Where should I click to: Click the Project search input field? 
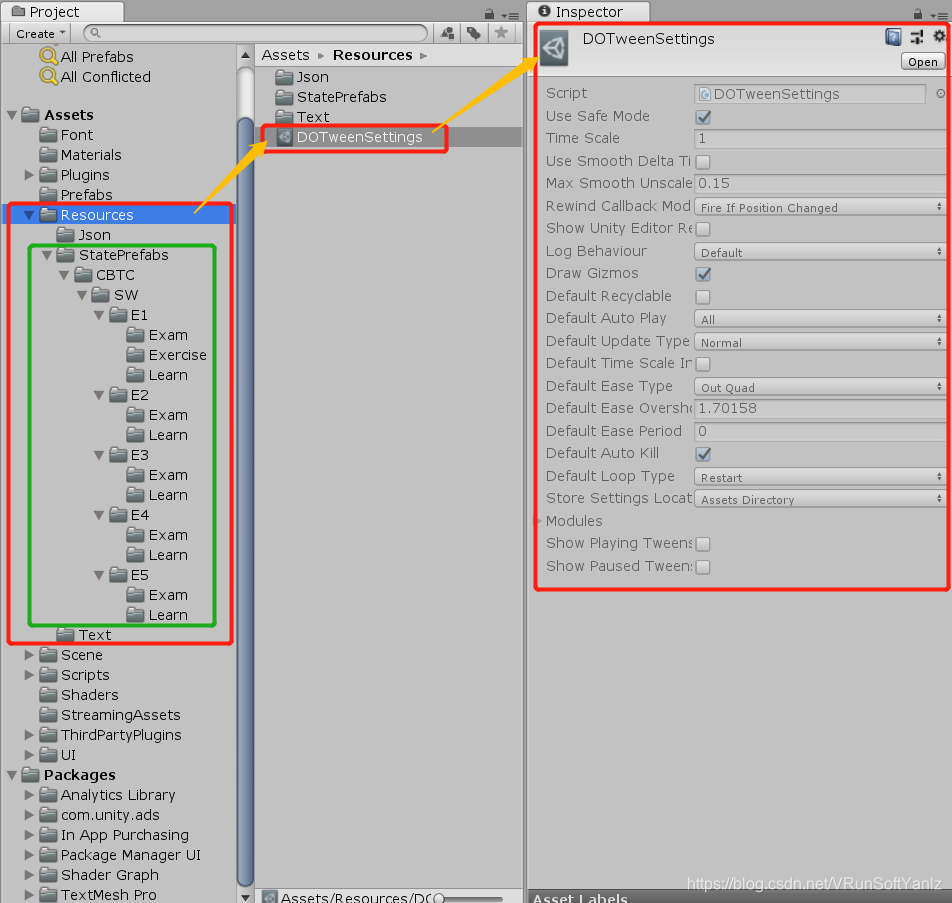(255, 33)
